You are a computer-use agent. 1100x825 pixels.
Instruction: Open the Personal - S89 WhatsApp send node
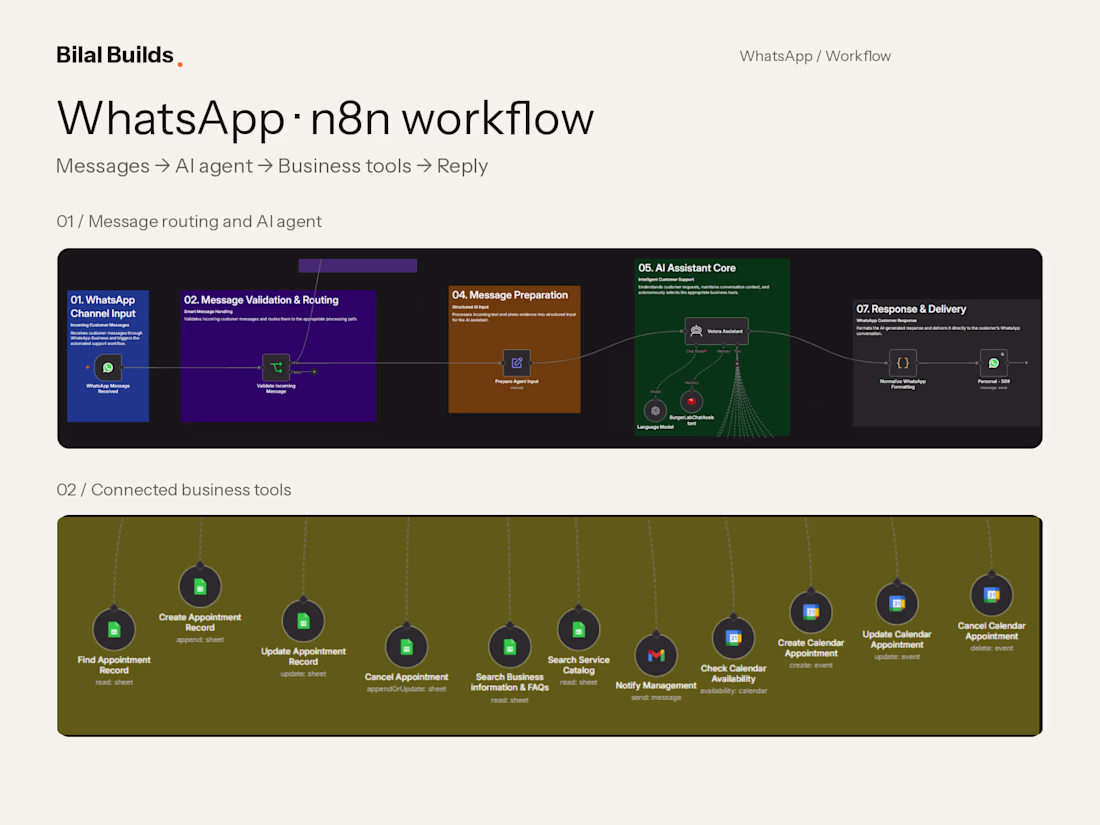point(993,363)
